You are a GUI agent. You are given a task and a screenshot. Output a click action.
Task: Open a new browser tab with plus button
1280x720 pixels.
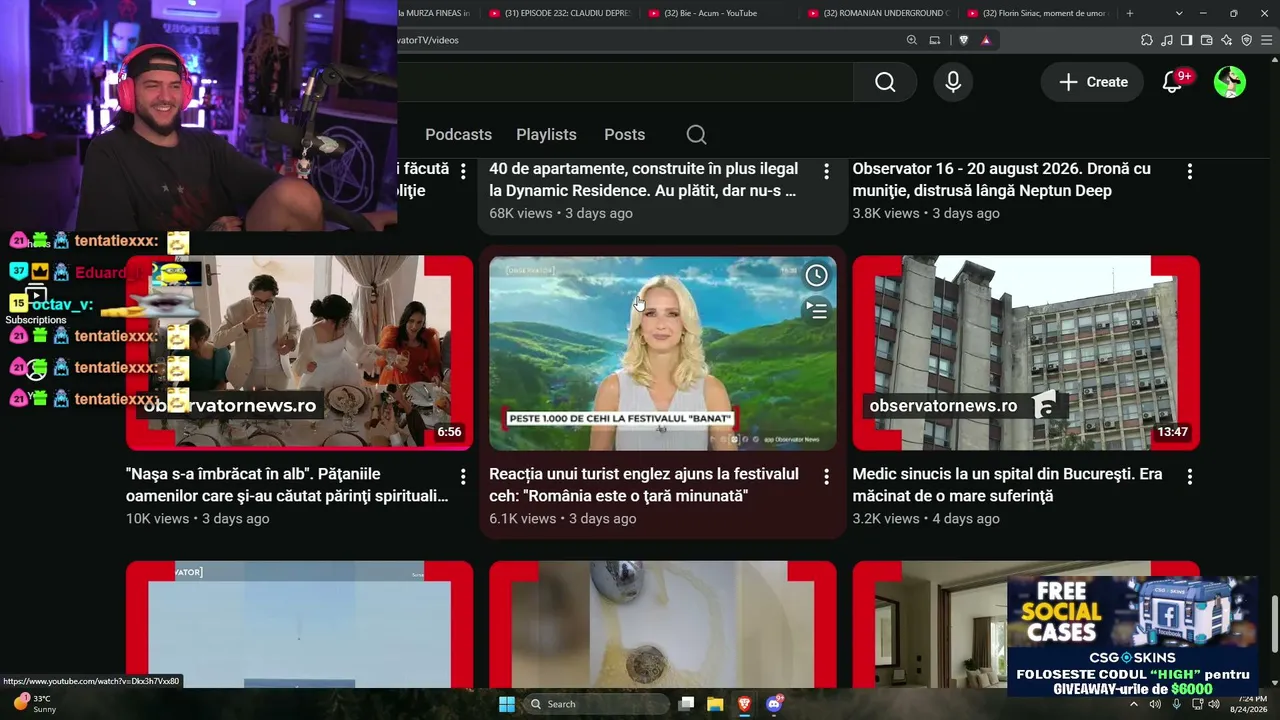tap(1130, 13)
